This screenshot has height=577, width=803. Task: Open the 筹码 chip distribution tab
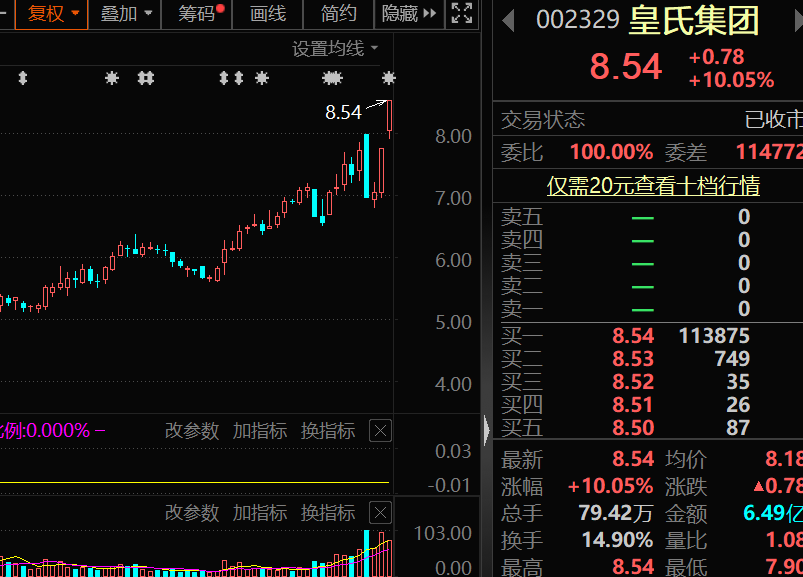[199, 13]
